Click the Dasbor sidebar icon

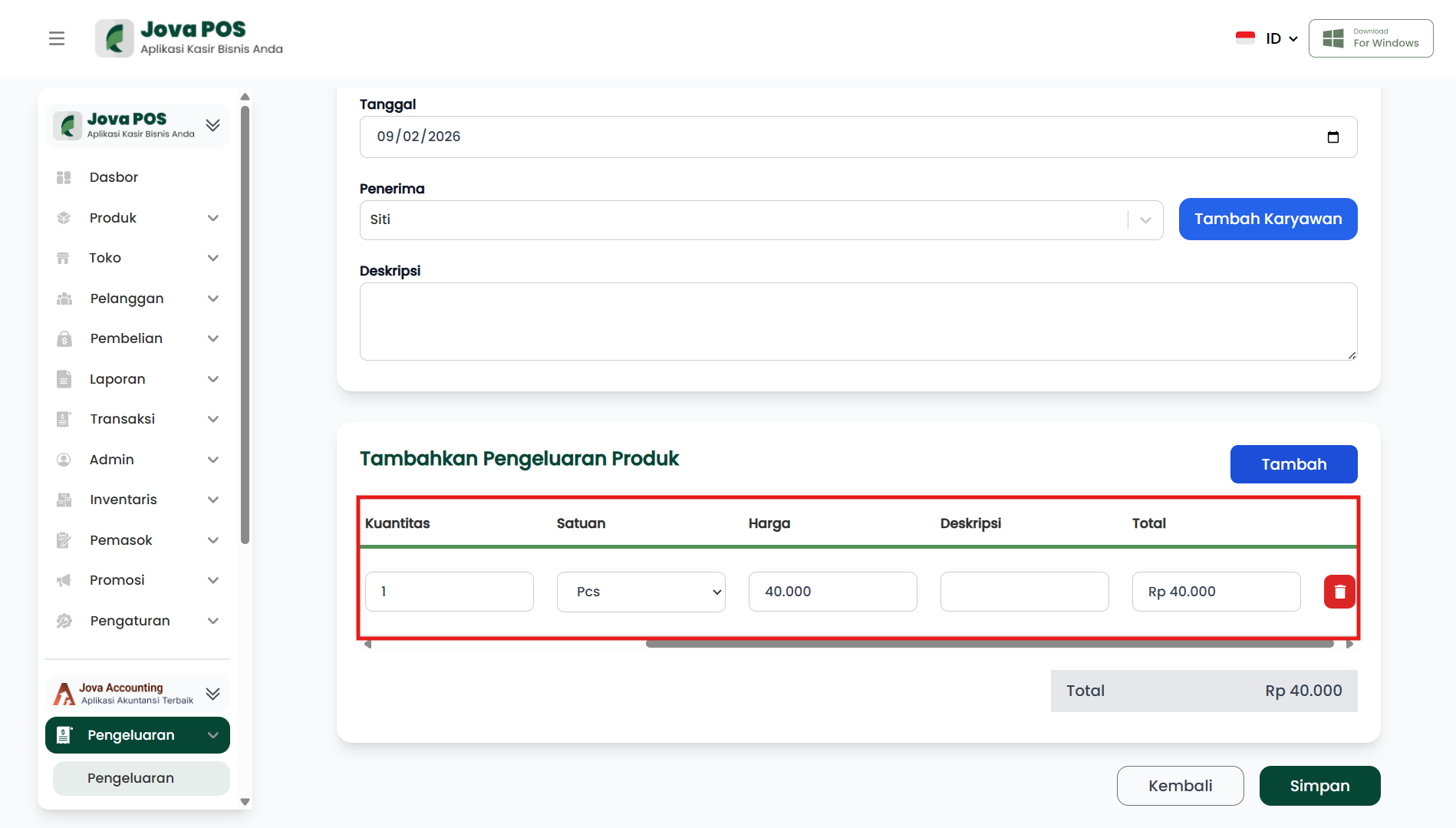[64, 177]
